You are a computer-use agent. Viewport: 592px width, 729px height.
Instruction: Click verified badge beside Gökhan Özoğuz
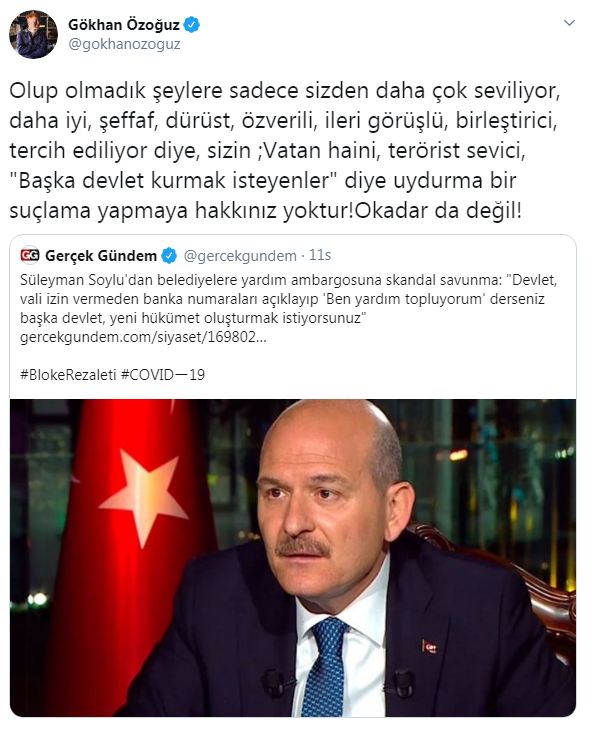[192, 25]
